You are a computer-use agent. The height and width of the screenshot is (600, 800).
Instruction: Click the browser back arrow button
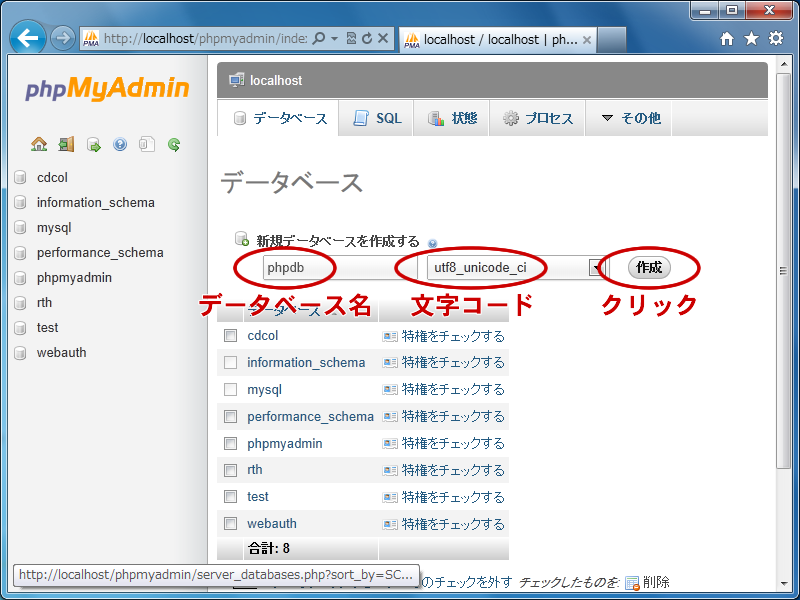click(29, 38)
